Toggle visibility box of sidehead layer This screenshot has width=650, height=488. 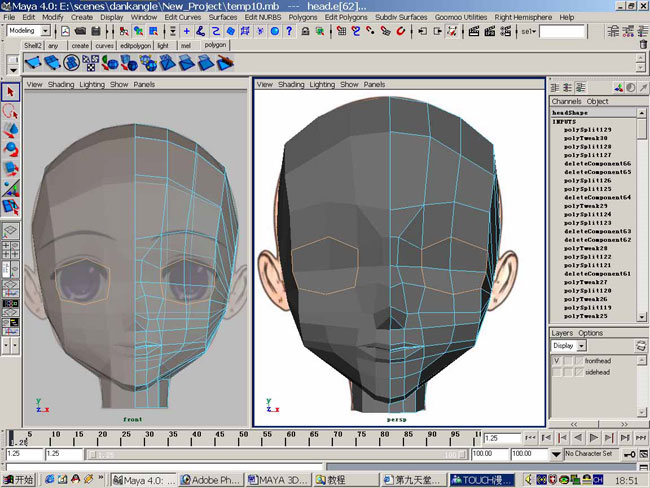coord(557,372)
